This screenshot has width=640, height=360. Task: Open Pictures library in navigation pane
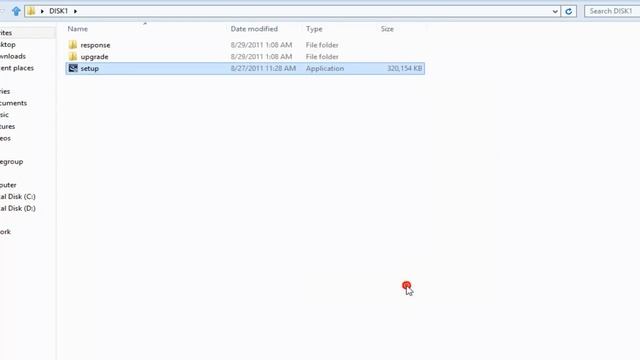point(7,127)
